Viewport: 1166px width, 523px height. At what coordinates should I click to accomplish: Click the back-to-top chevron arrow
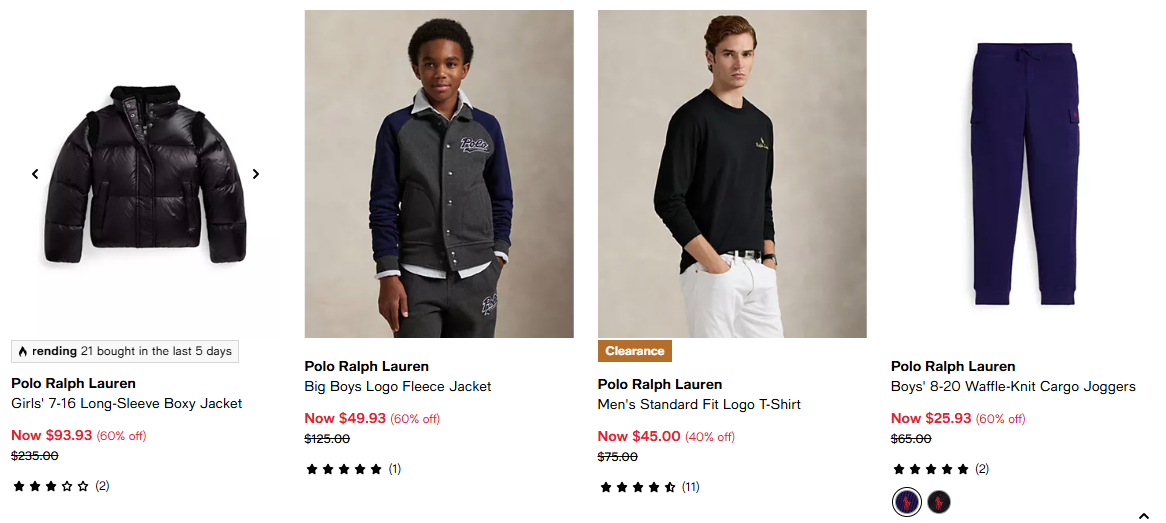click(x=1144, y=516)
